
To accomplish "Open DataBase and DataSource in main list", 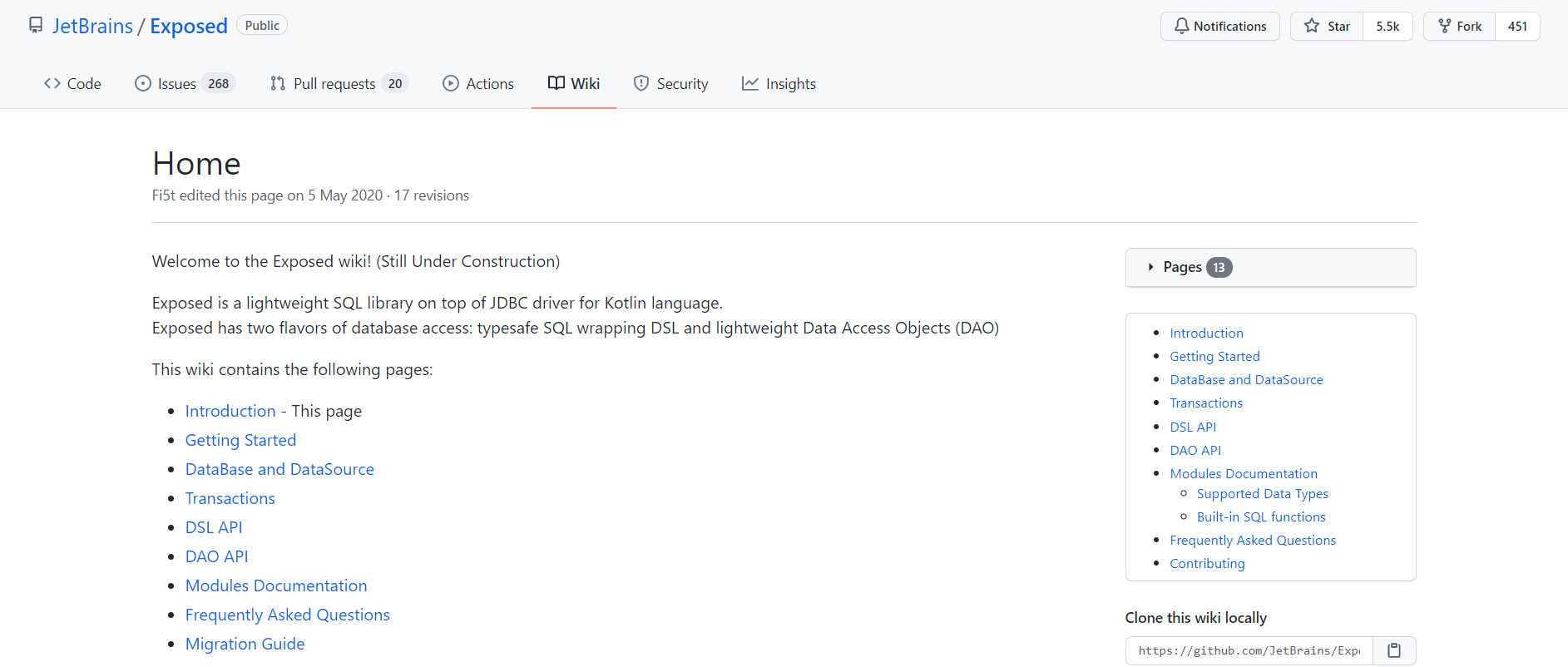I will [279, 469].
